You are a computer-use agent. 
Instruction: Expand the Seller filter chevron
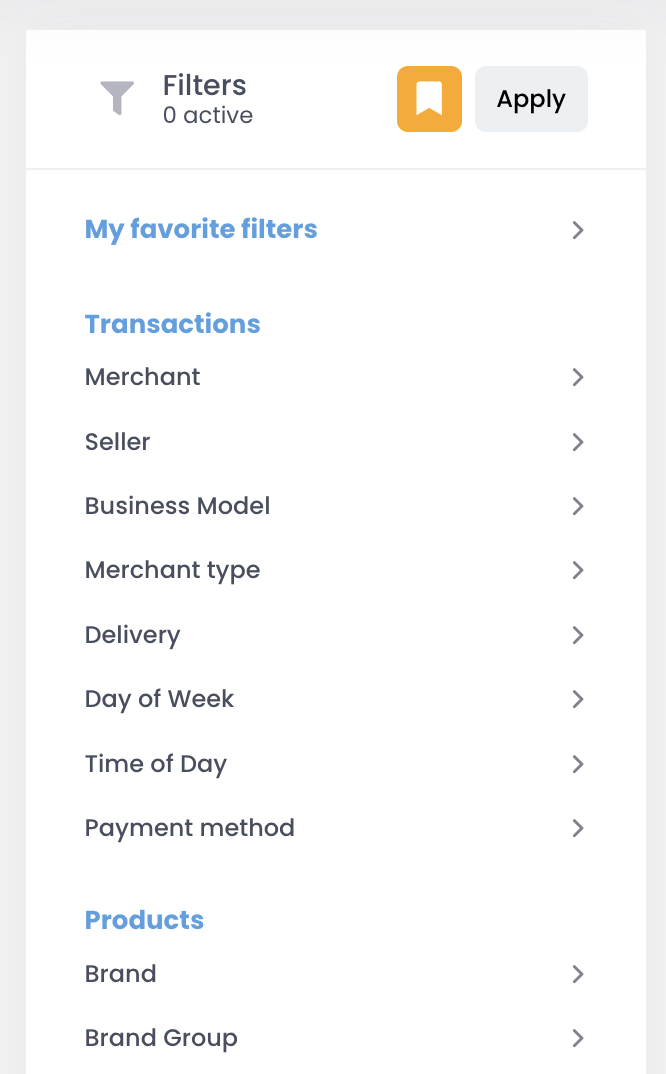(x=578, y=442)
